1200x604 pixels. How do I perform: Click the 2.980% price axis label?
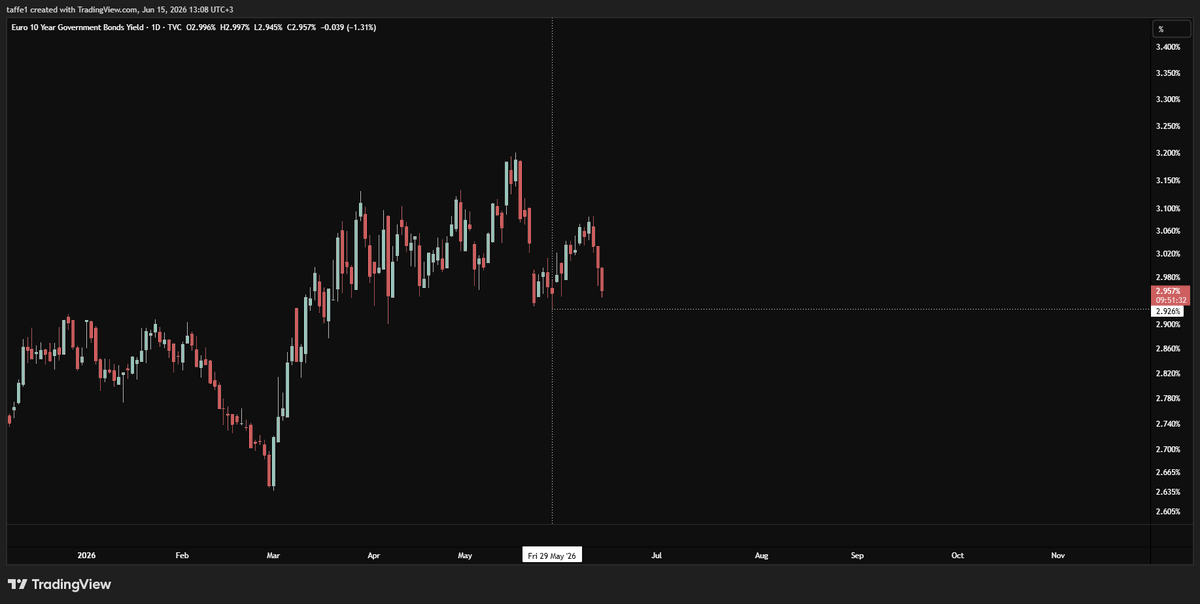tap(1168, 277)
